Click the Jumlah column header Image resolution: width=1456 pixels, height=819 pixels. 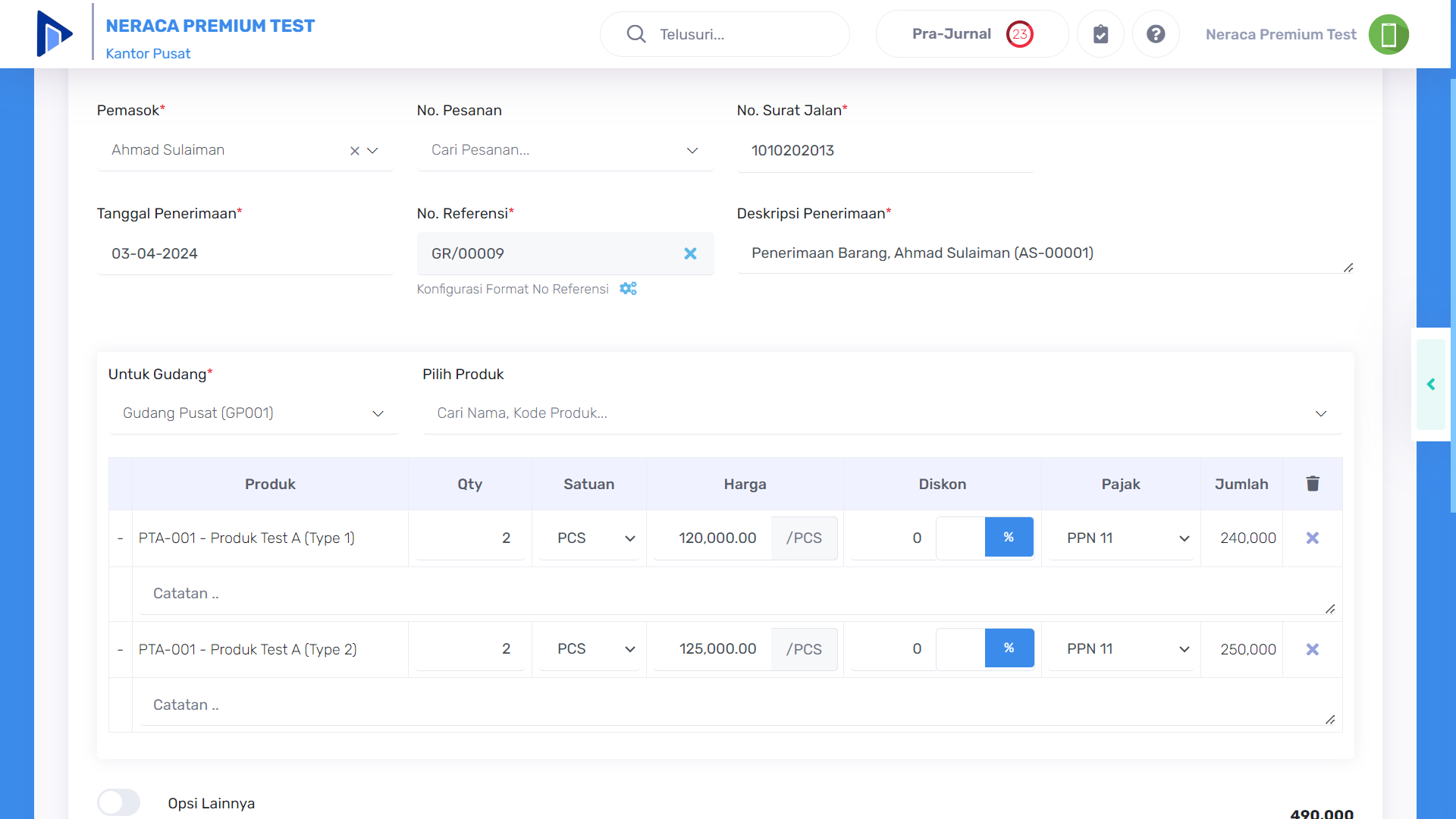tap(1241, 484)
